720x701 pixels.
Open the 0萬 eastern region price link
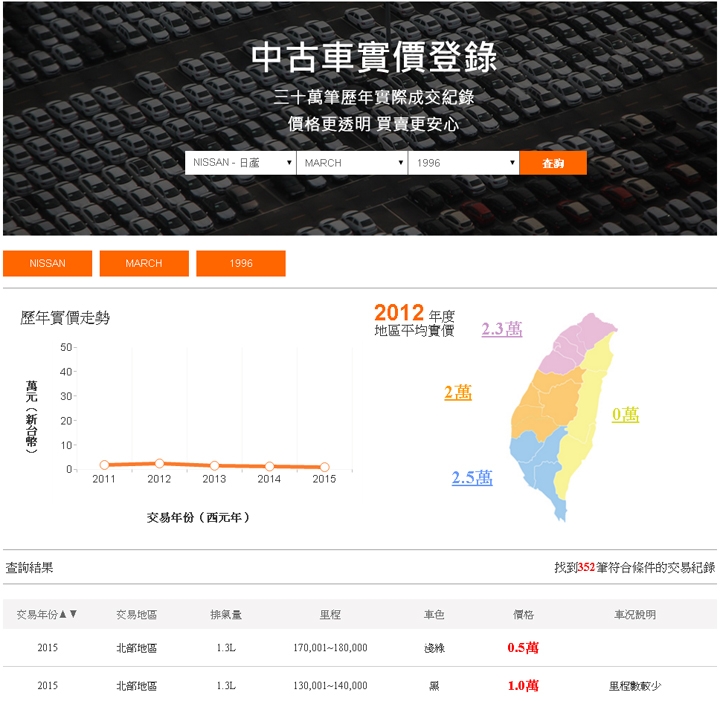[x=625, y=415]
